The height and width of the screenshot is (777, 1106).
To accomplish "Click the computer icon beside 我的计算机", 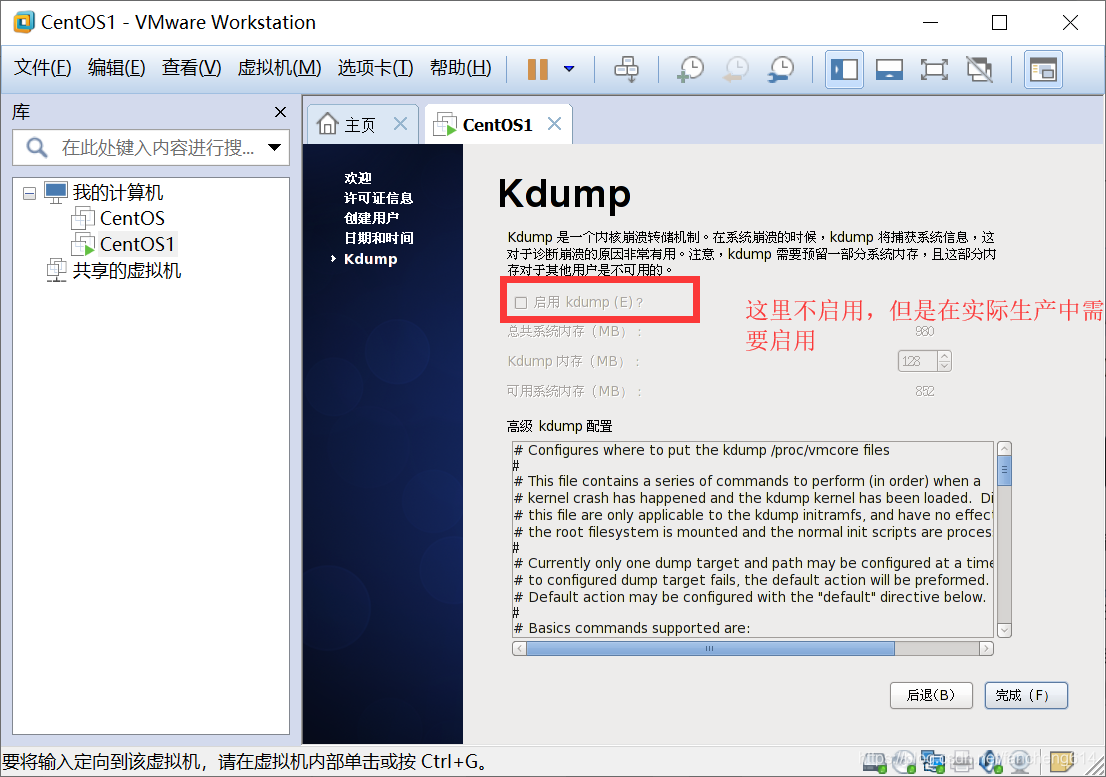I will click(x=56, y=192).
